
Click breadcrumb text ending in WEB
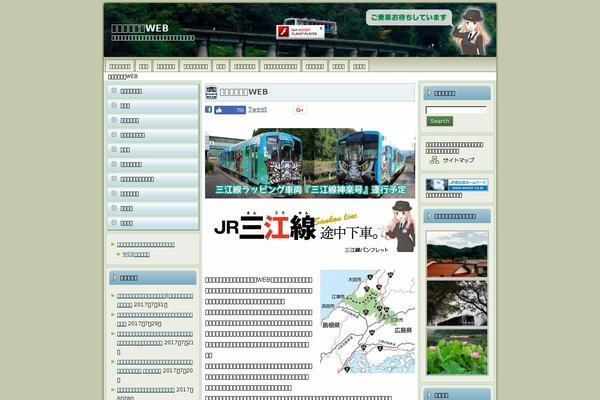point(122,77)
